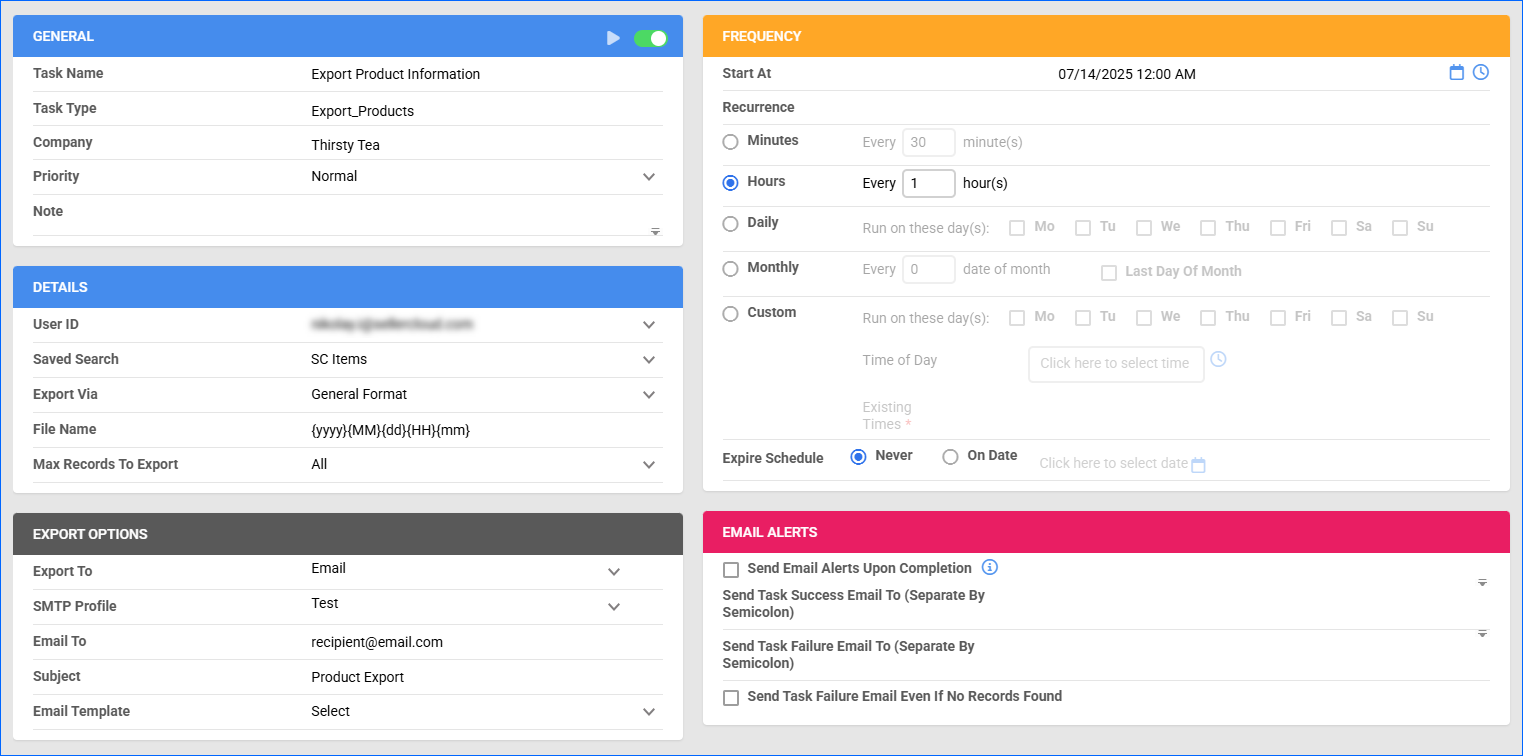Viewport: 1523px width, 756px height.
Task: Click the Note field resize handle icon
Action: (655, 231)
